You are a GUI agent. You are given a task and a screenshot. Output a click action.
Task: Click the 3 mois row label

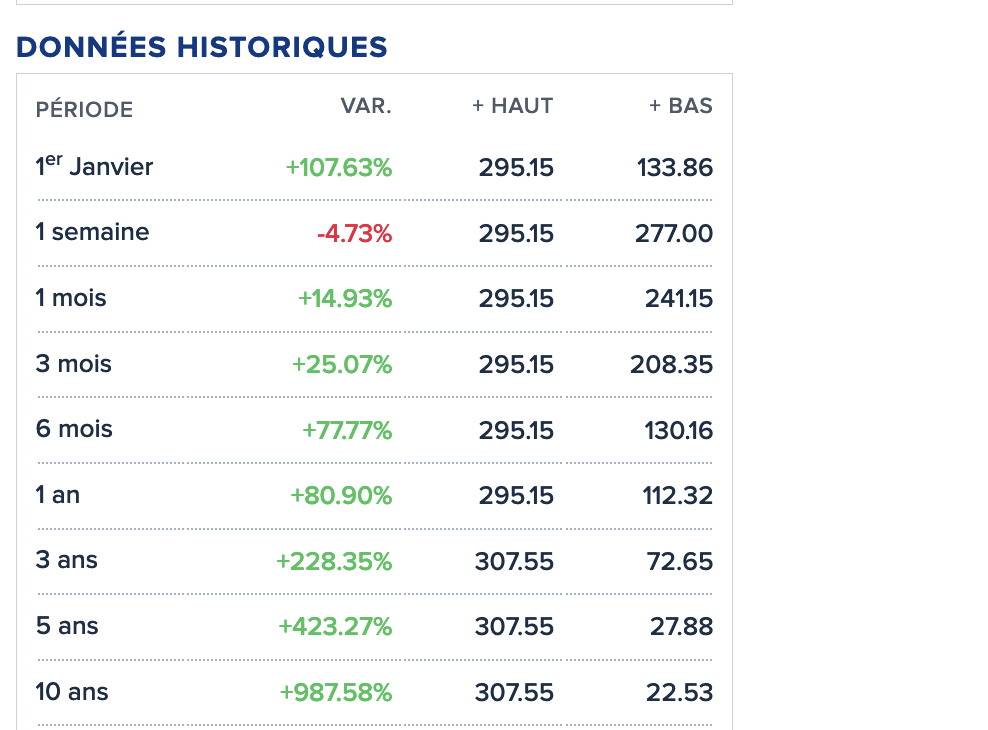(x=73, y=364)
